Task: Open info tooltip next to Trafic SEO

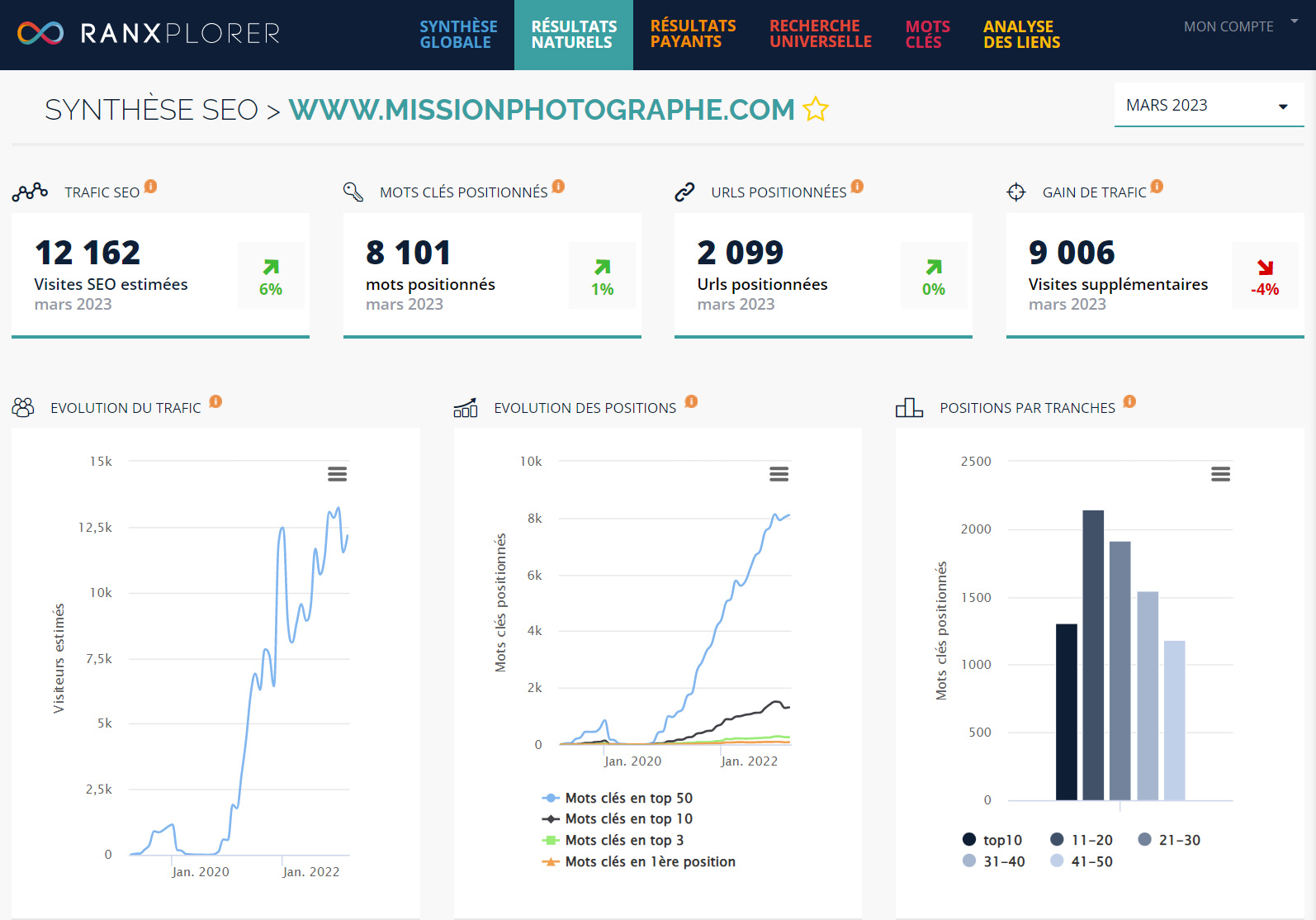Action: click(x=150, y=187)
